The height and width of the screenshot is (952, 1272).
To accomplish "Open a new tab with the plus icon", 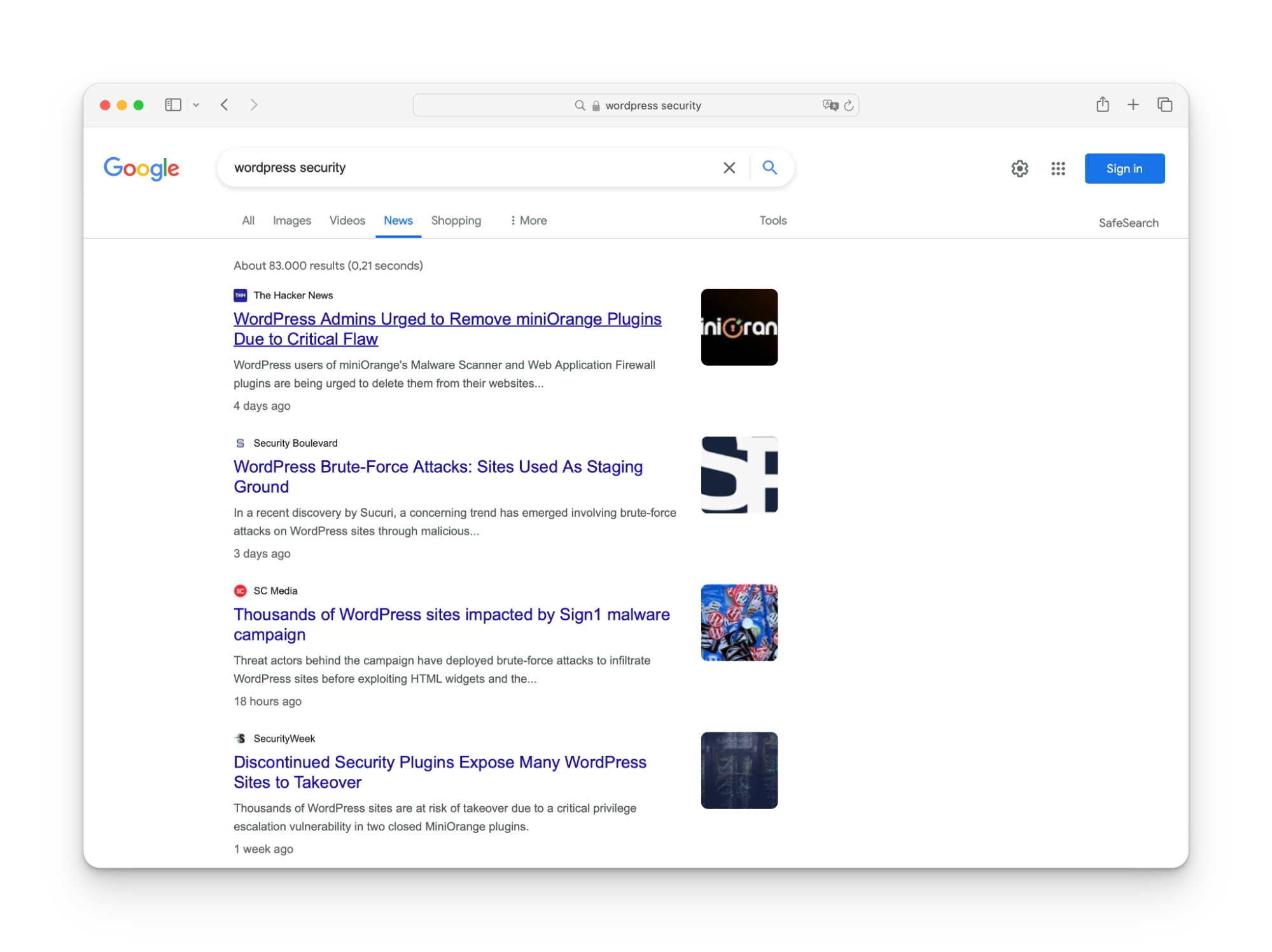I will pyautogui.click(x=1133, y=104).
